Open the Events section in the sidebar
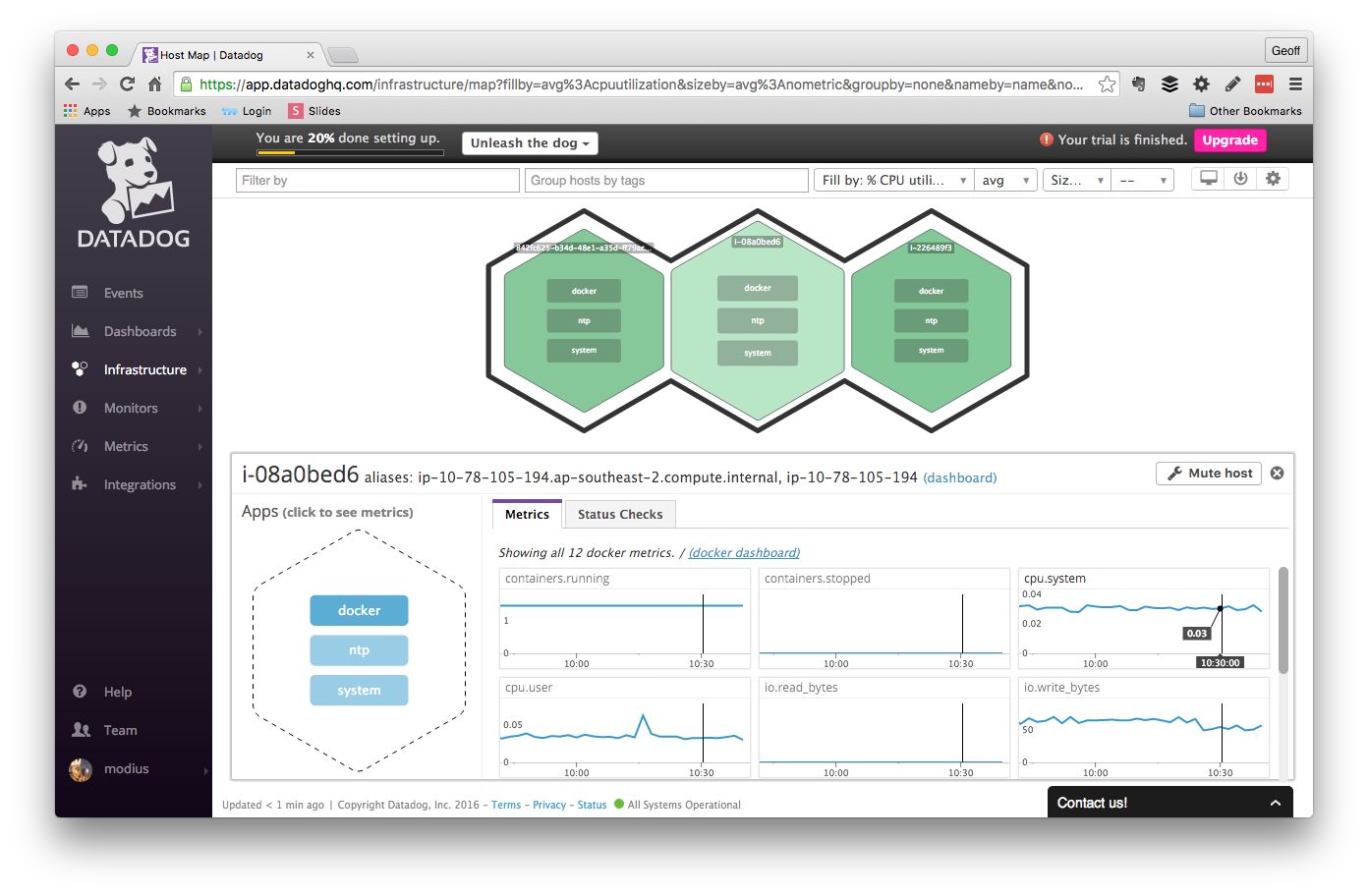This screenshot has width=1368, height=896. pos(123,293)
